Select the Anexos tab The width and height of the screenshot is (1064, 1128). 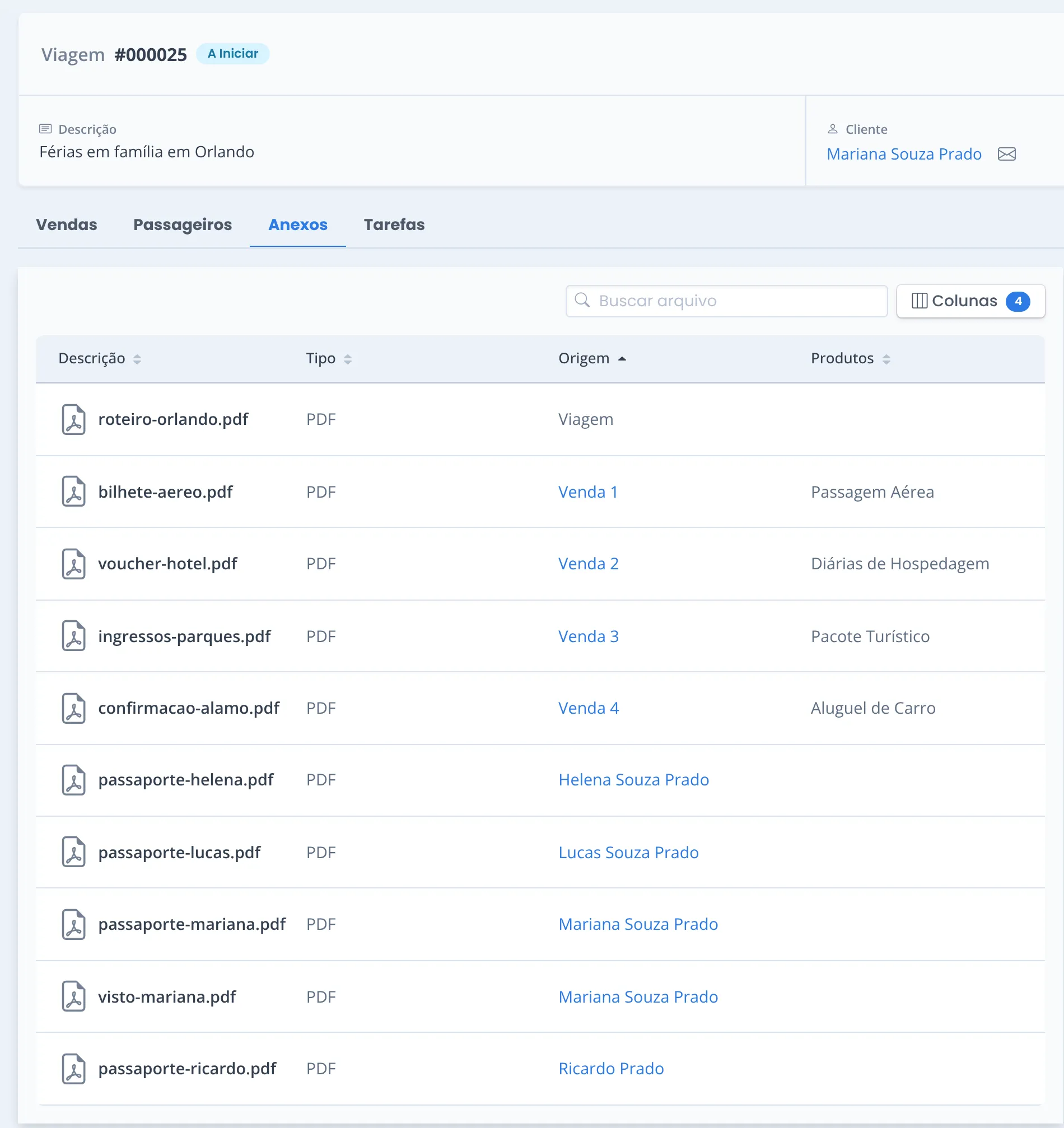pos(298,224)
